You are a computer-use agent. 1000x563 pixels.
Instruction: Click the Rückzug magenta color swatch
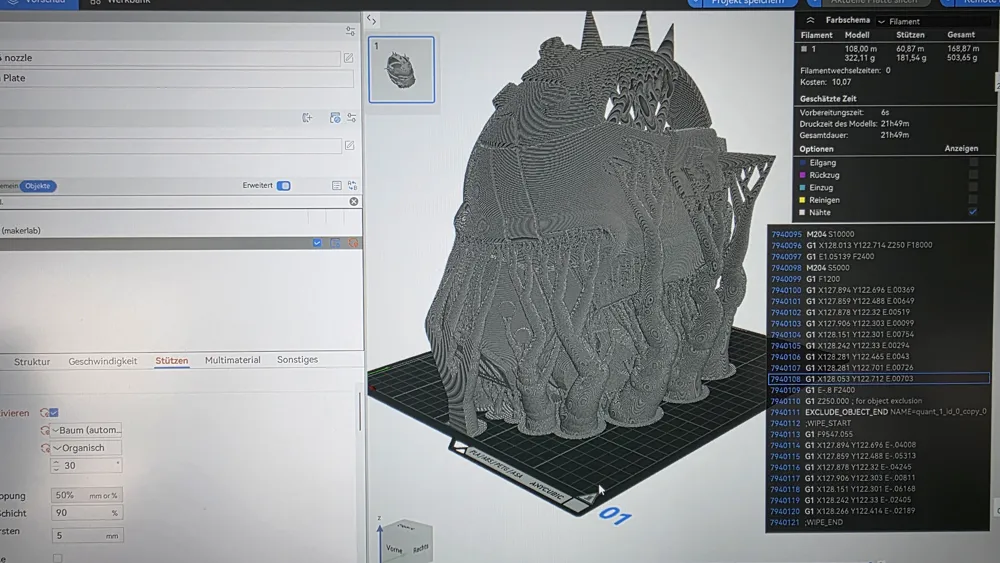[802, 175]
